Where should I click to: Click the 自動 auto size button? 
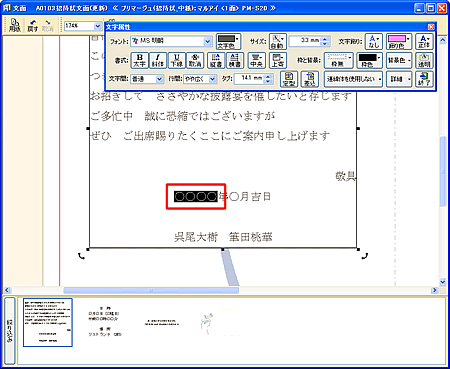pos(278,42)
